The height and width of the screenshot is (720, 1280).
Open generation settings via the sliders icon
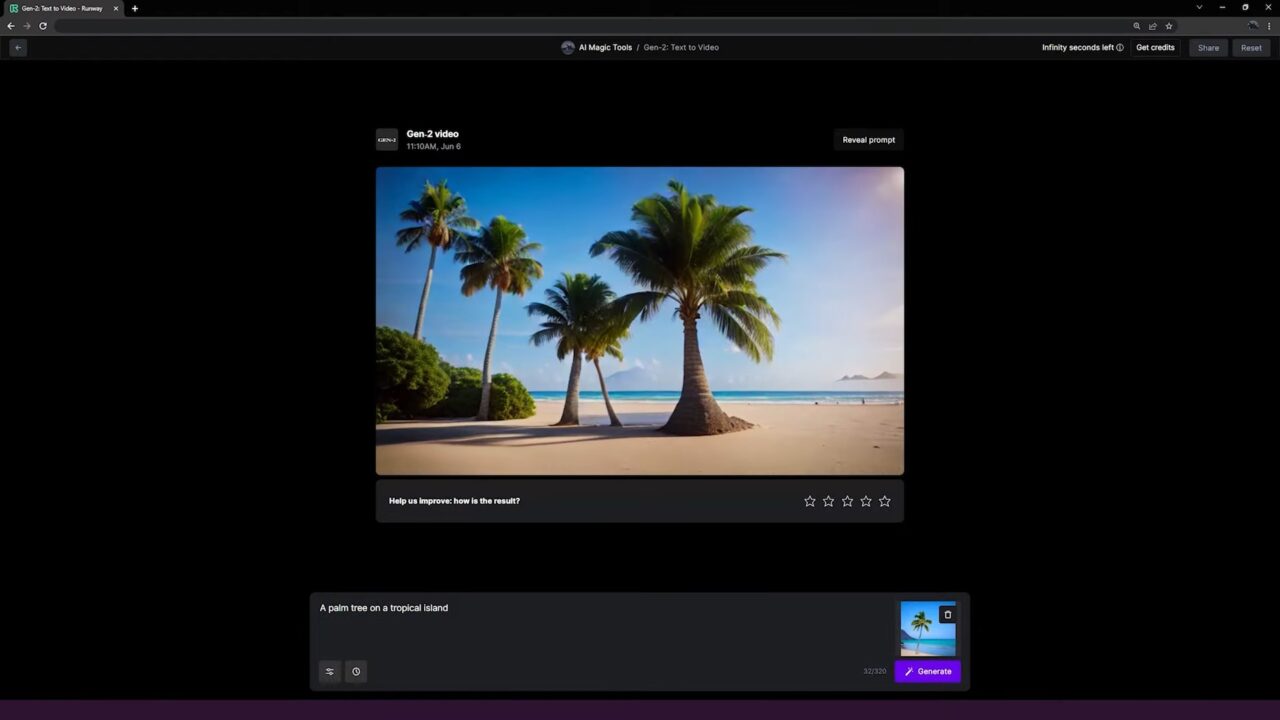tap(329, 671)
